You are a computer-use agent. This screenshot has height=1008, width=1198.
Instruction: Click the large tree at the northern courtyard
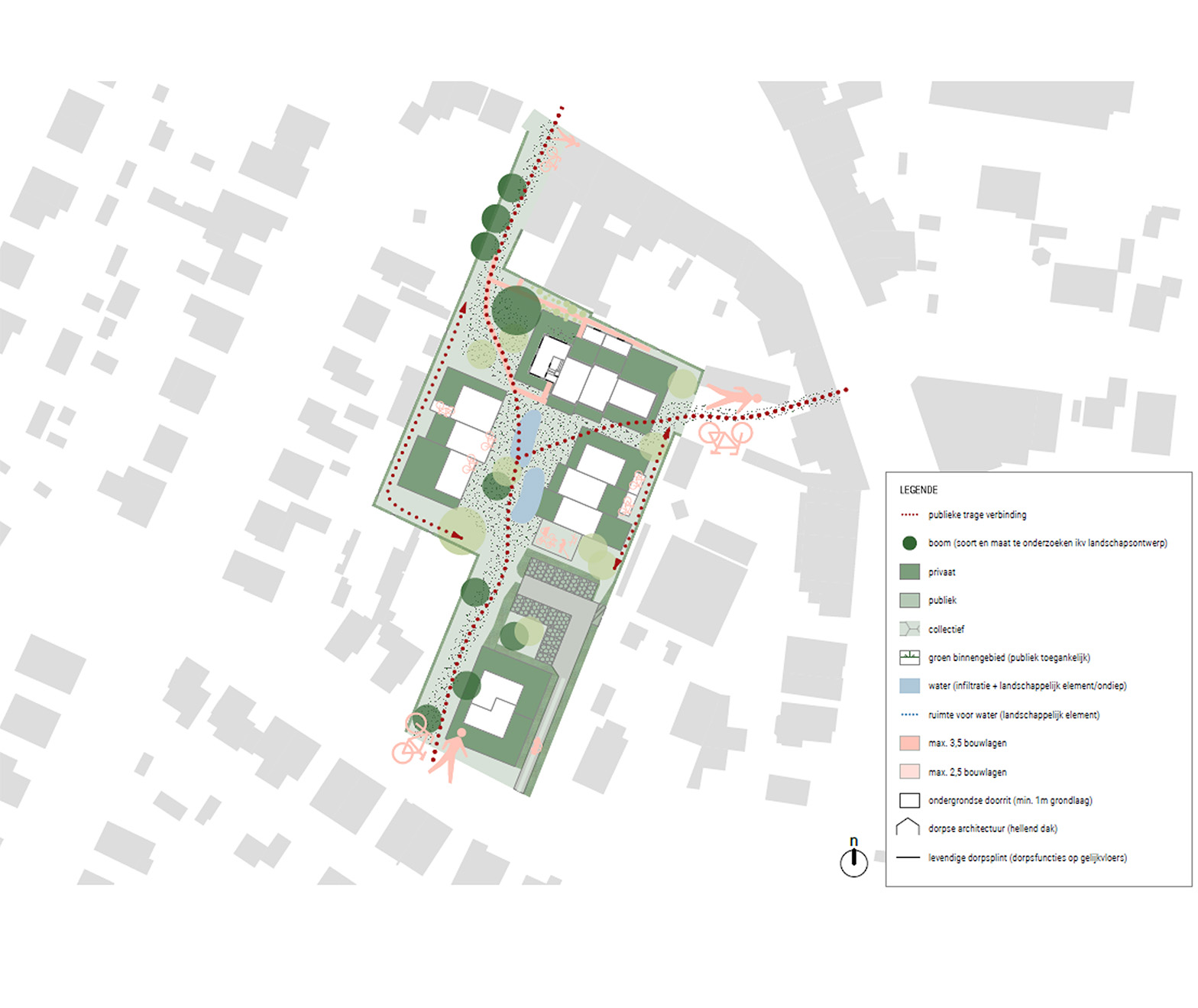click(x=516, y=310)
